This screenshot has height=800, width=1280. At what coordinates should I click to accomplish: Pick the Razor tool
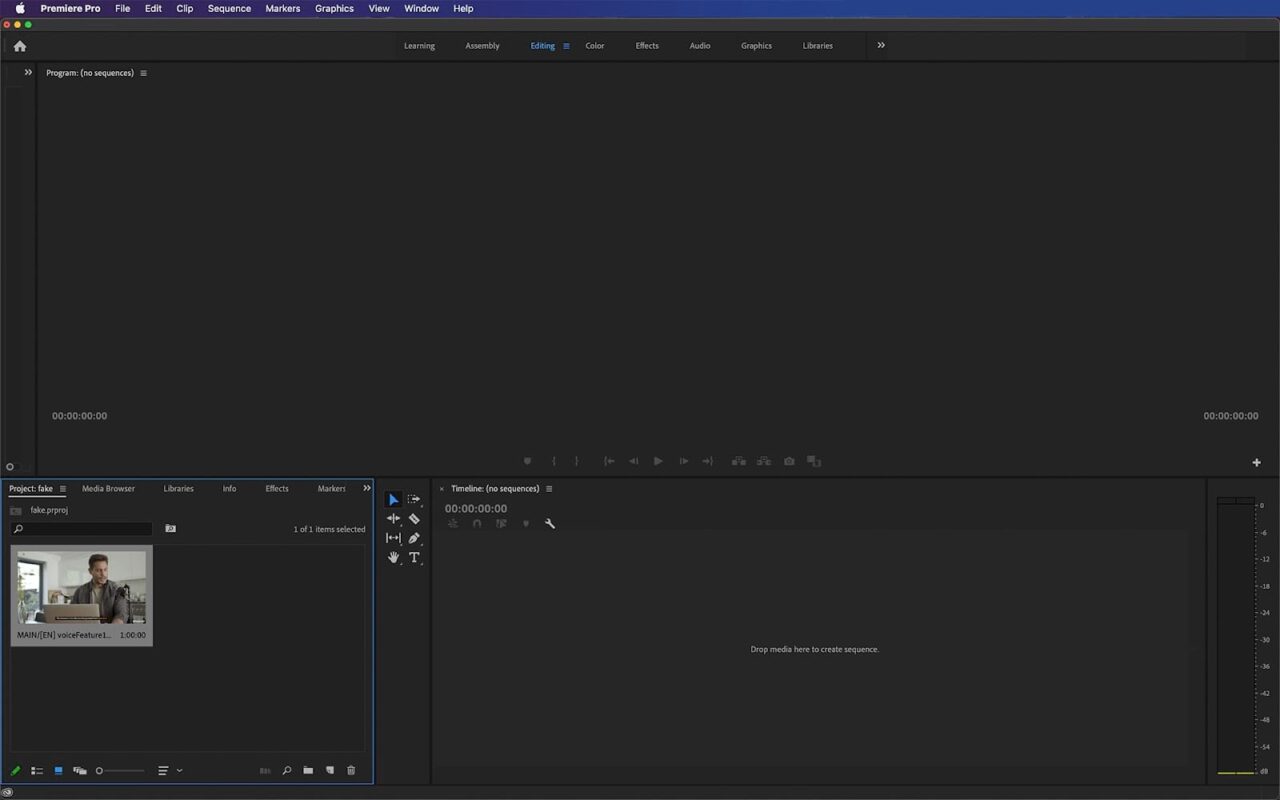(414, 518)
